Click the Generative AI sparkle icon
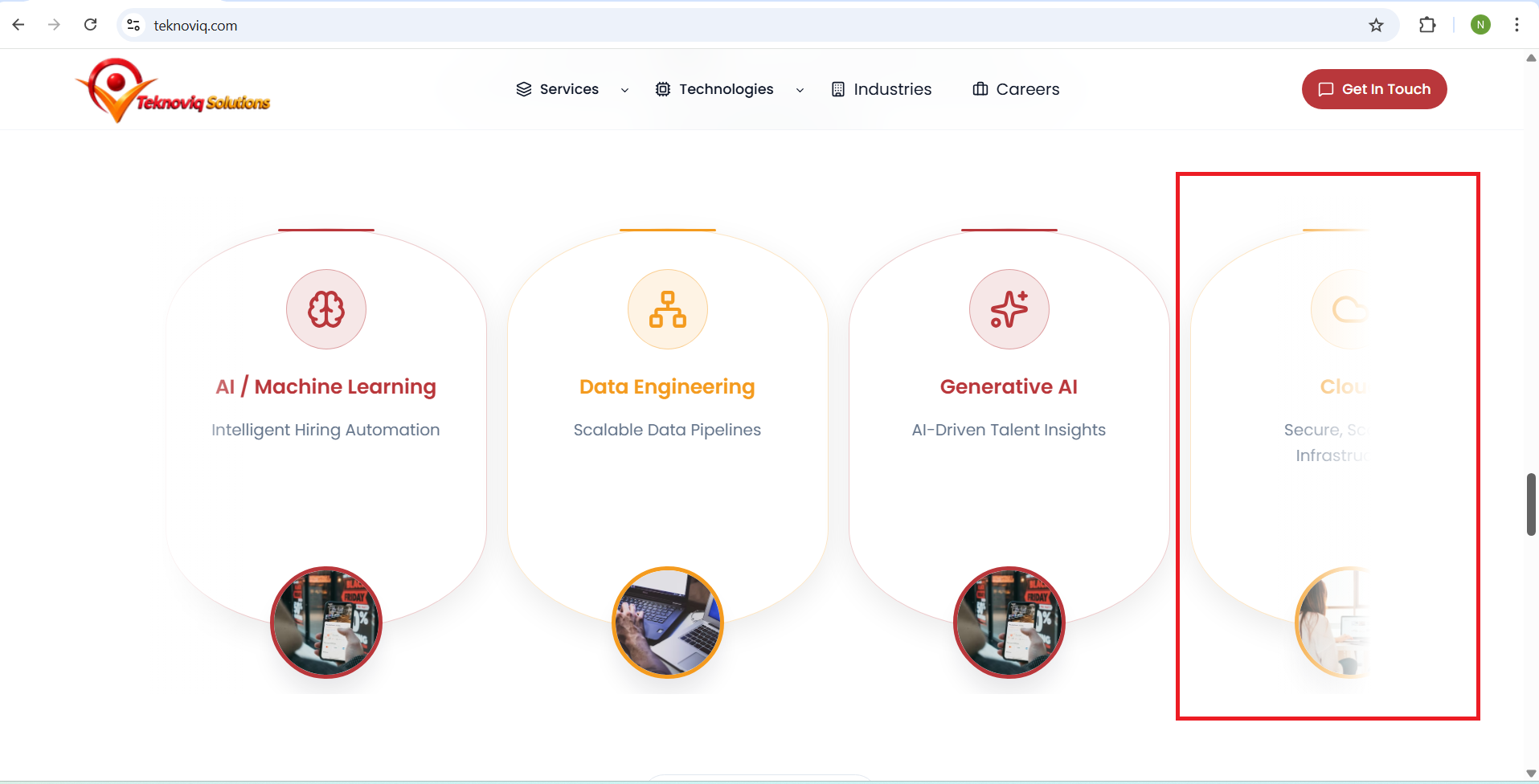 coord(1009,309)
